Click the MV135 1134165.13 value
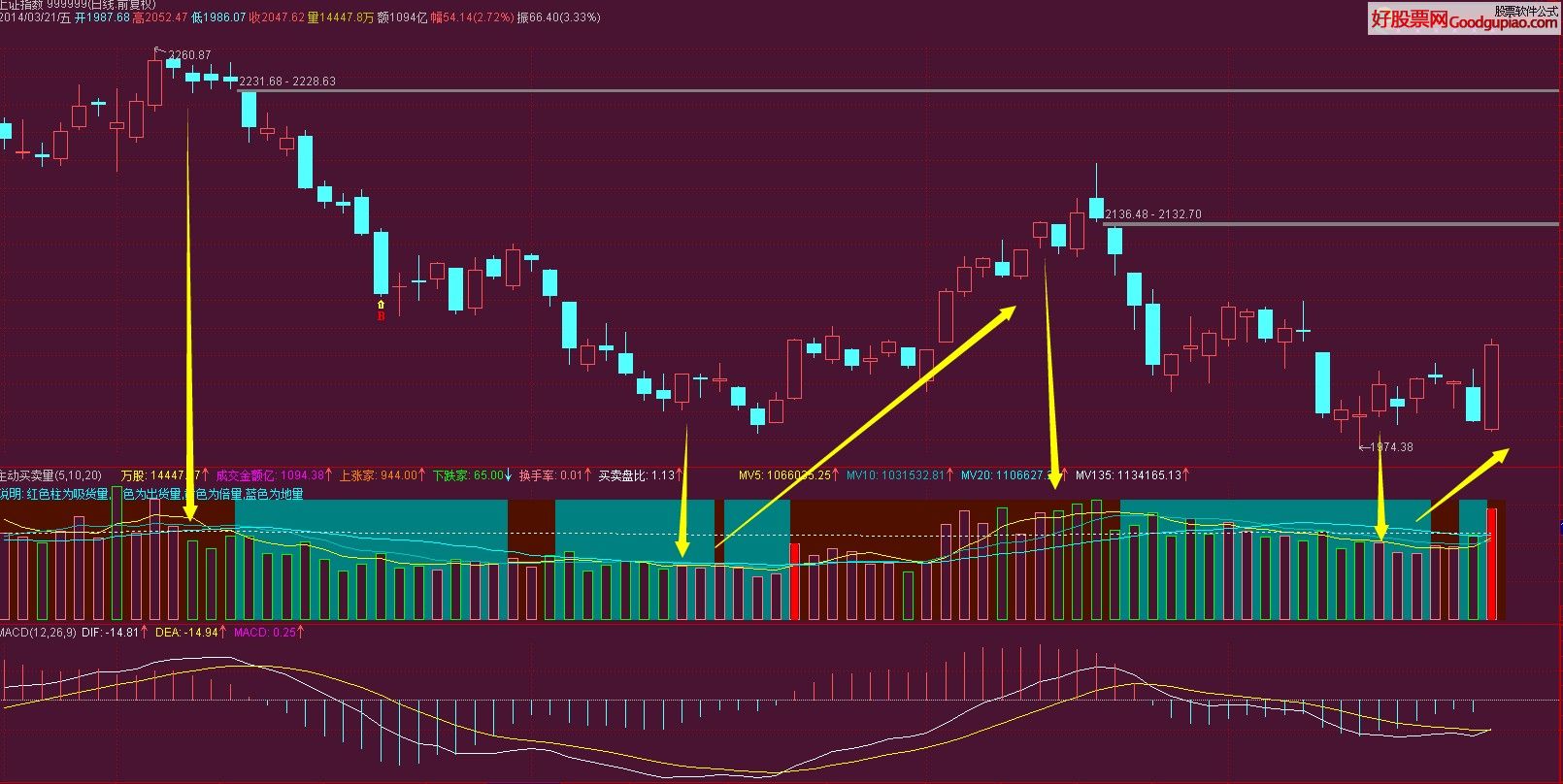The height and width of the screenshot is (784, 1563). [1133, 475]
